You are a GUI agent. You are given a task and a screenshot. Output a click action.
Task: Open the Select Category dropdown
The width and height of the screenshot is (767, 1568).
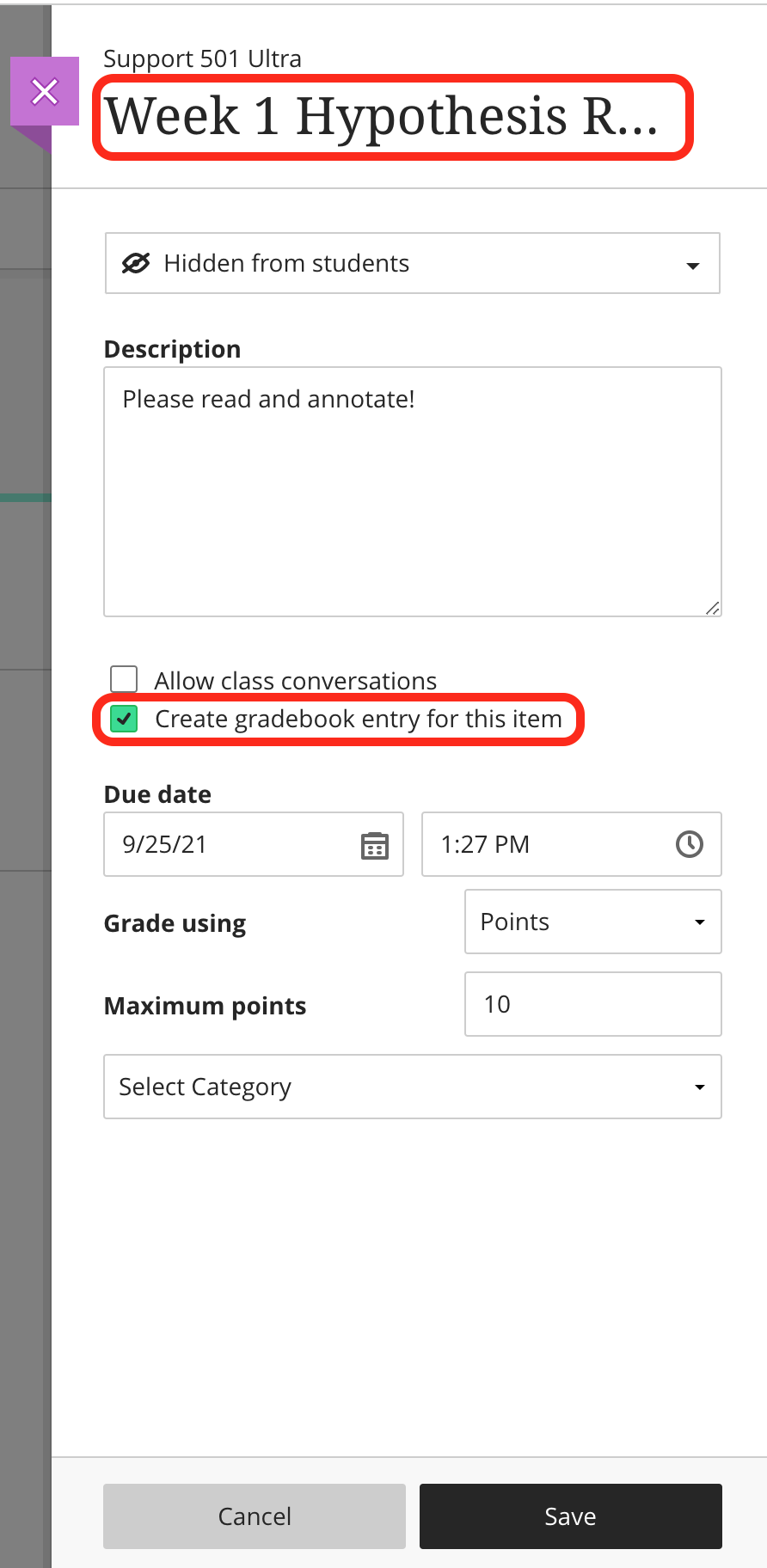(412, 1087)
